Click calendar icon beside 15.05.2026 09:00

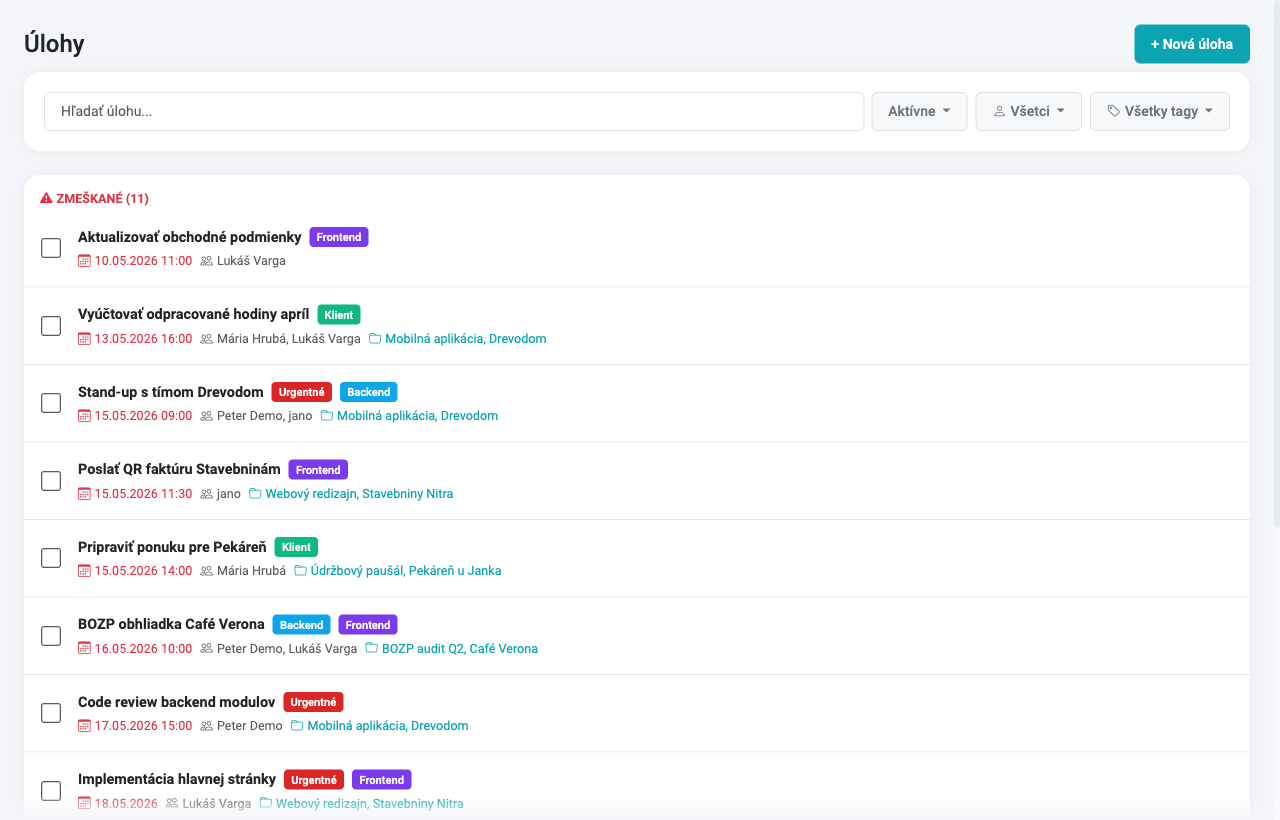84,416
